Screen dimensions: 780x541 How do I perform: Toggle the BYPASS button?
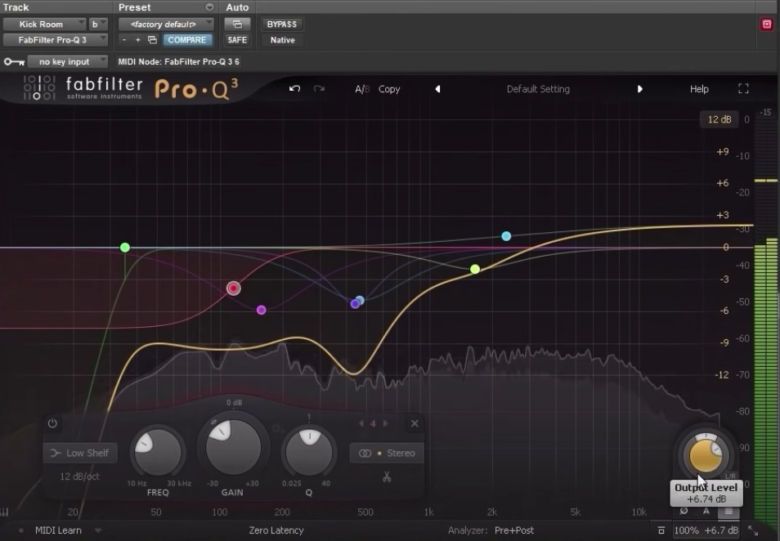(282, 24)
